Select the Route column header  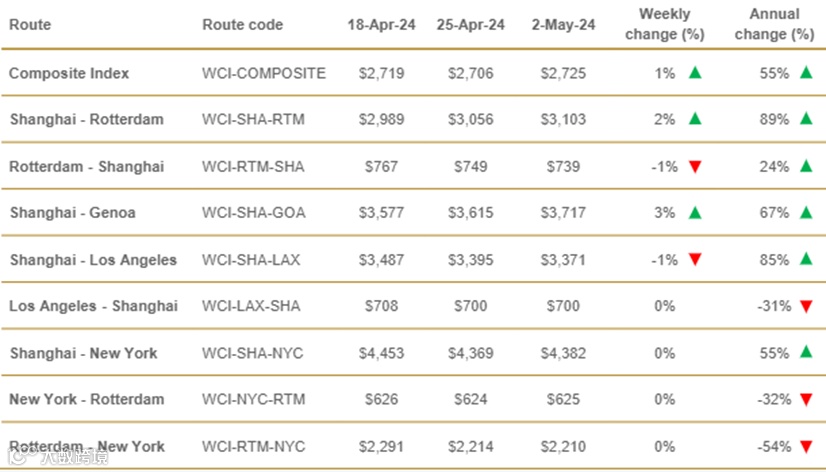pyautogui.click(x=30, y=25)
